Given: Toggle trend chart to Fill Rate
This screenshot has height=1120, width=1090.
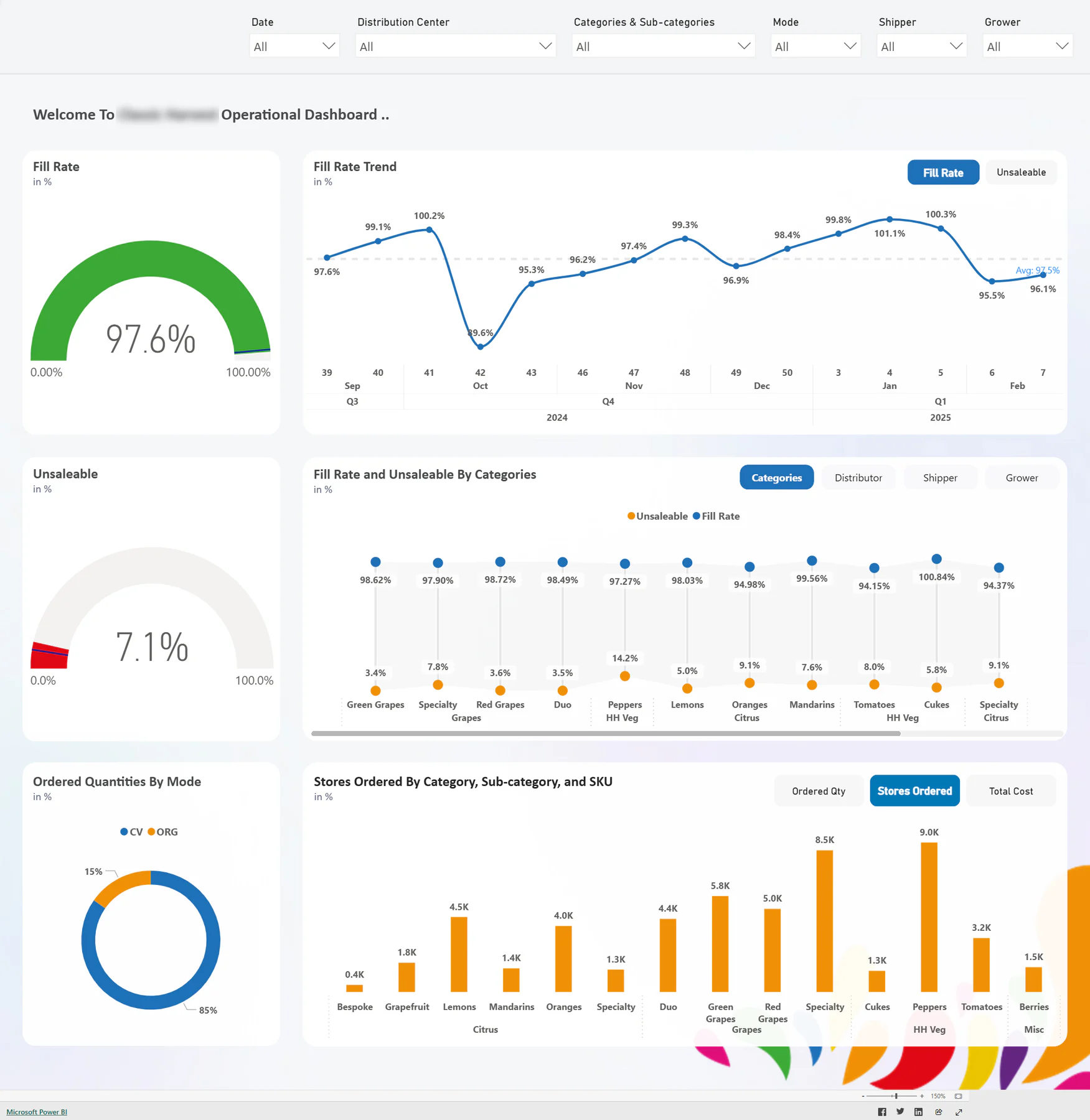Looking at the screenshot, I should (x=943, y=172).
